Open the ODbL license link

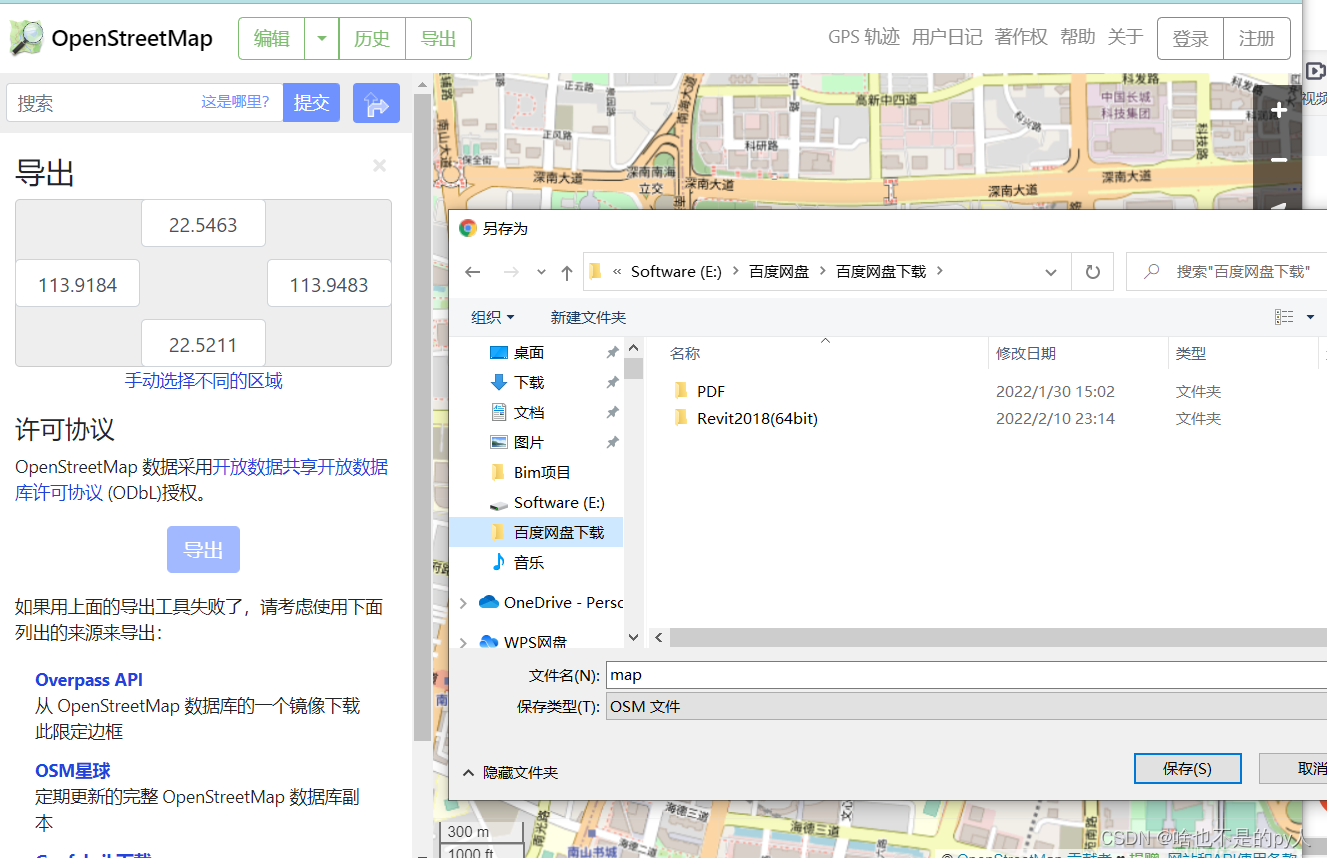[201, 479]
